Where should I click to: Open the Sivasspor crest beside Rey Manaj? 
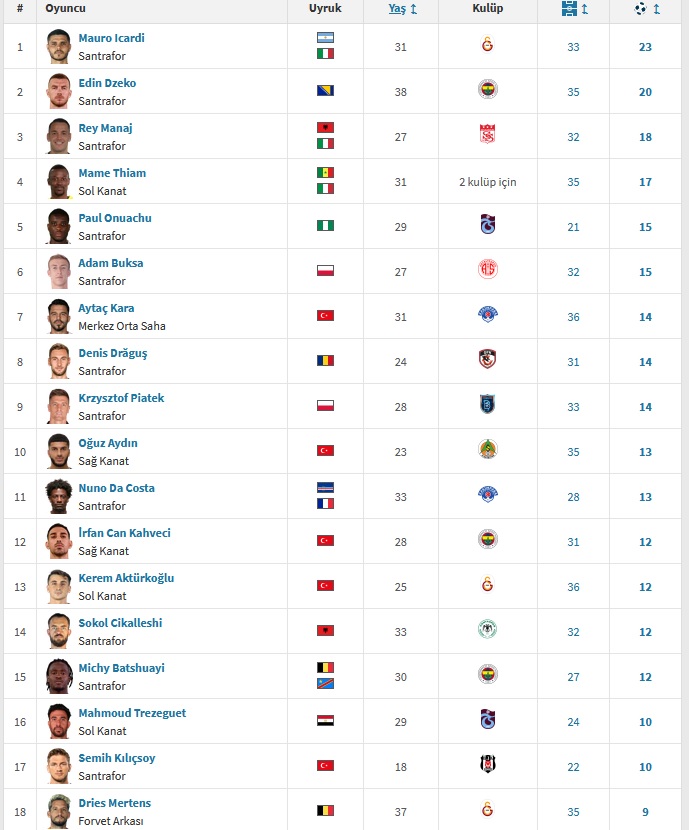coord(487,134)
